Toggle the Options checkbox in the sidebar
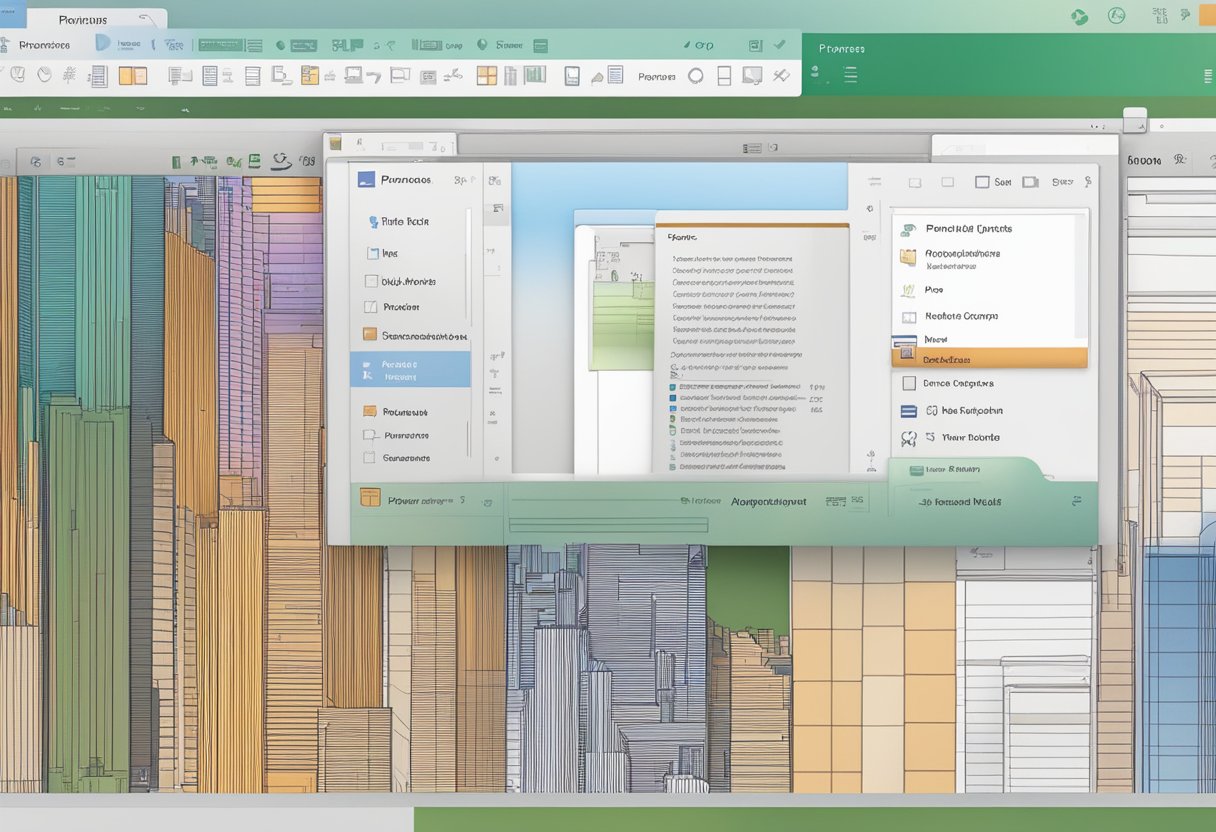This screenshot has width=1216, height=832. tap(371, 281)
